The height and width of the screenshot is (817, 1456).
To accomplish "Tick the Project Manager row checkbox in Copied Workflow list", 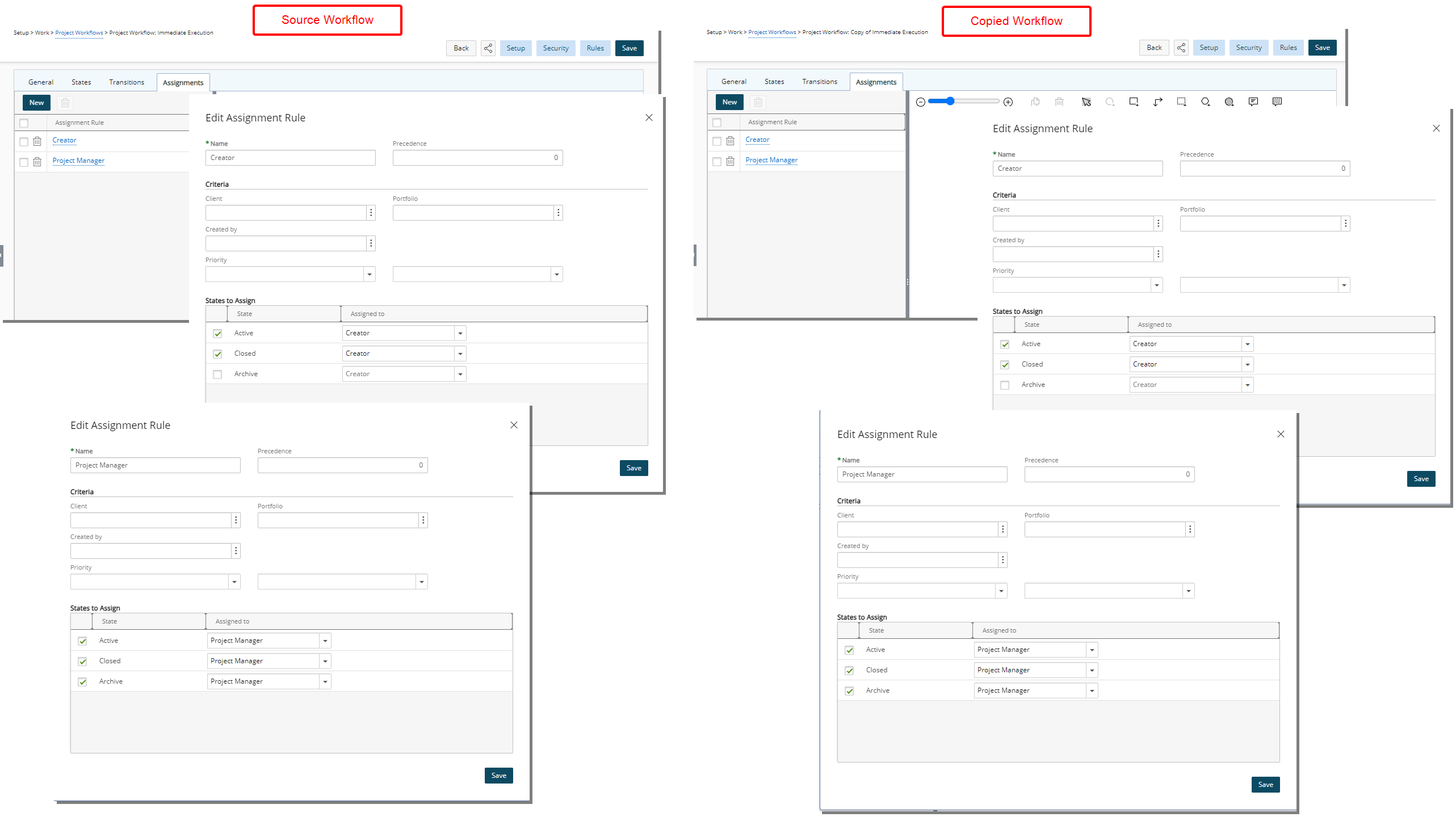I will click(717, 161).
